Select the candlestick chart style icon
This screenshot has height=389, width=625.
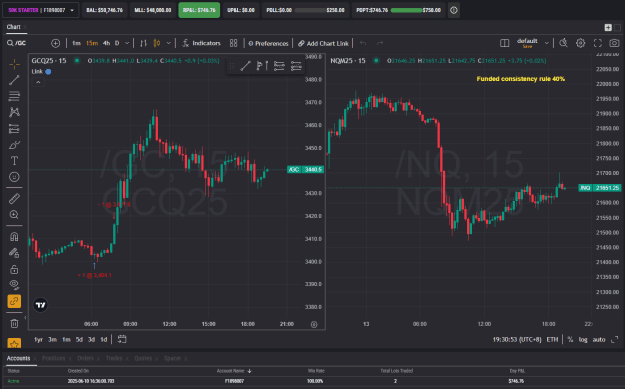[157, 43]
